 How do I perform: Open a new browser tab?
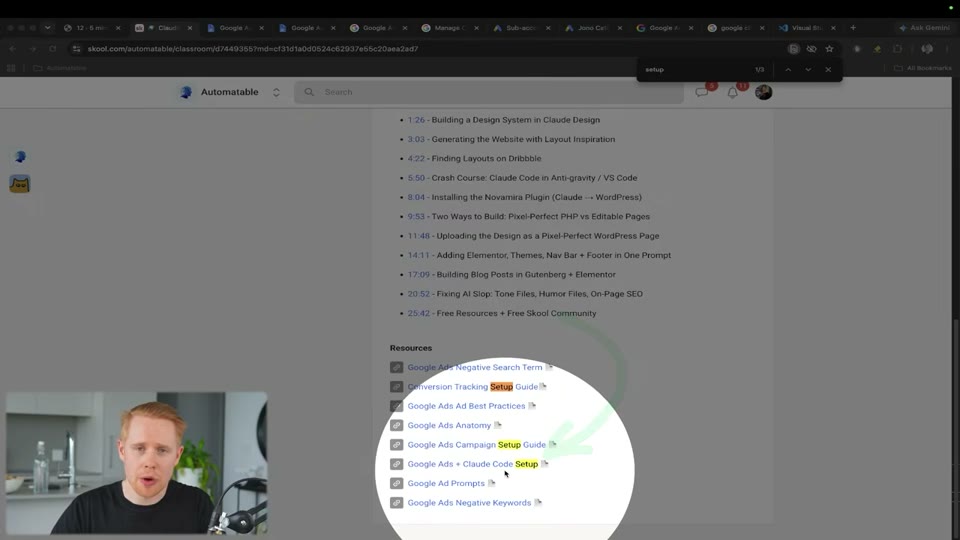(x=853, y=28)
